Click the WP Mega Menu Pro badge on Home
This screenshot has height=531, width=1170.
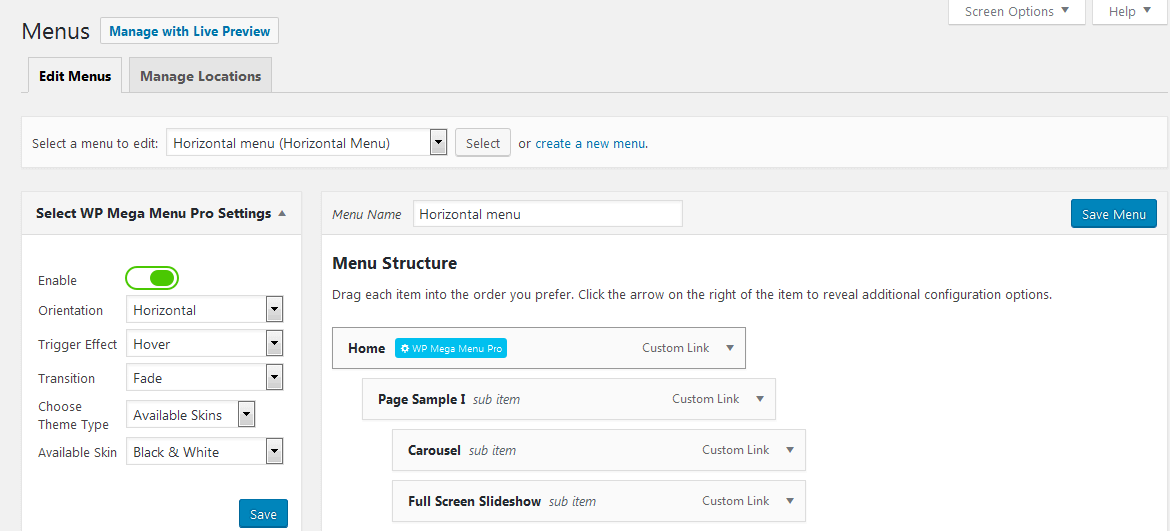451,348
